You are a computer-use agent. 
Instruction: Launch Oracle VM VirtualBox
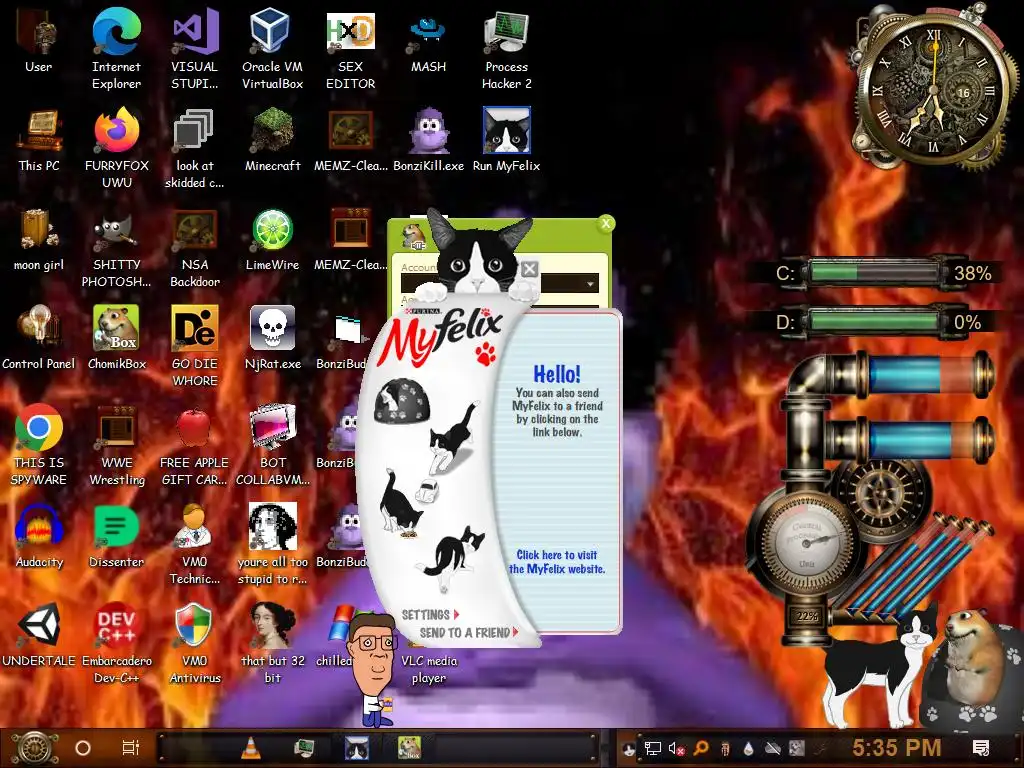(272, 32)
